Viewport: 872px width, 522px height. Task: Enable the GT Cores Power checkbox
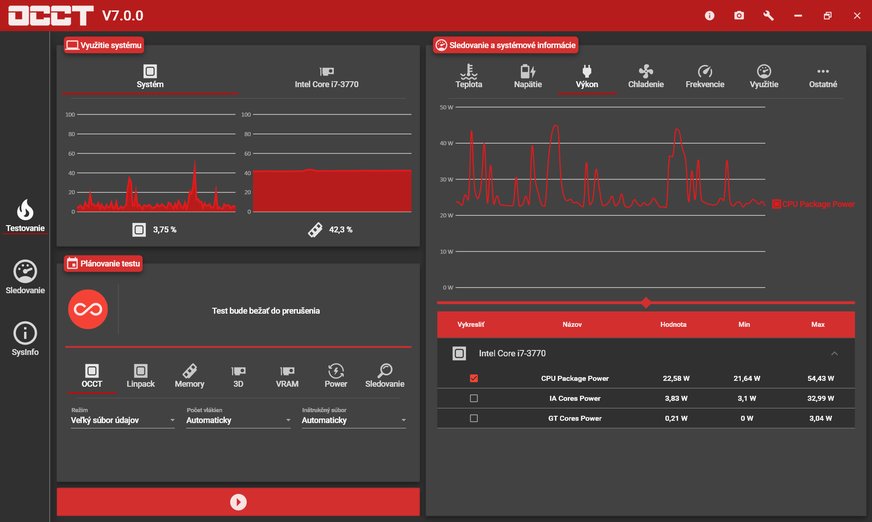474,418
